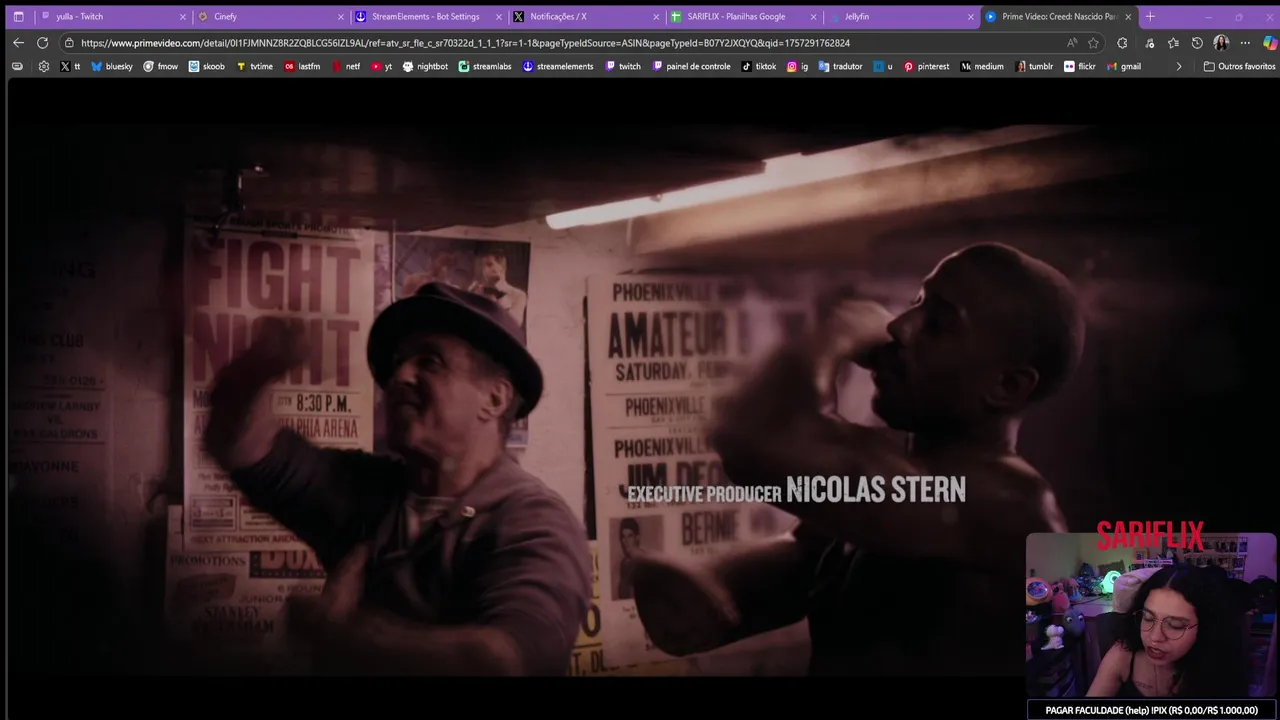Screen dimensions: 1280x720
Task: Open the netf bookmark
Action: [x=345, y=66]
